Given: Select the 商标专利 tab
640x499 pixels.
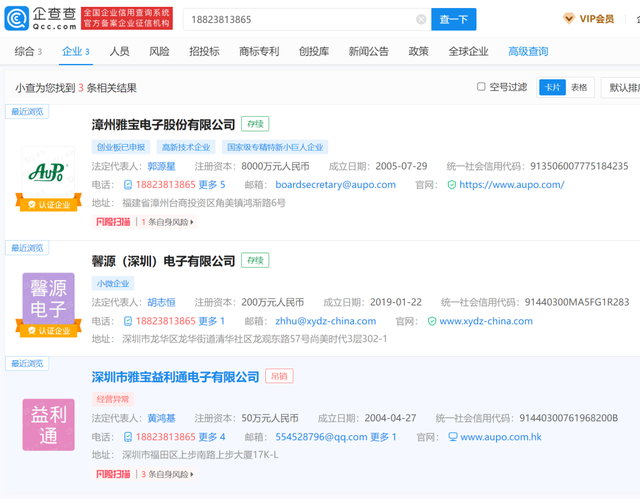Looking at the screenshot, I should 259,51.
